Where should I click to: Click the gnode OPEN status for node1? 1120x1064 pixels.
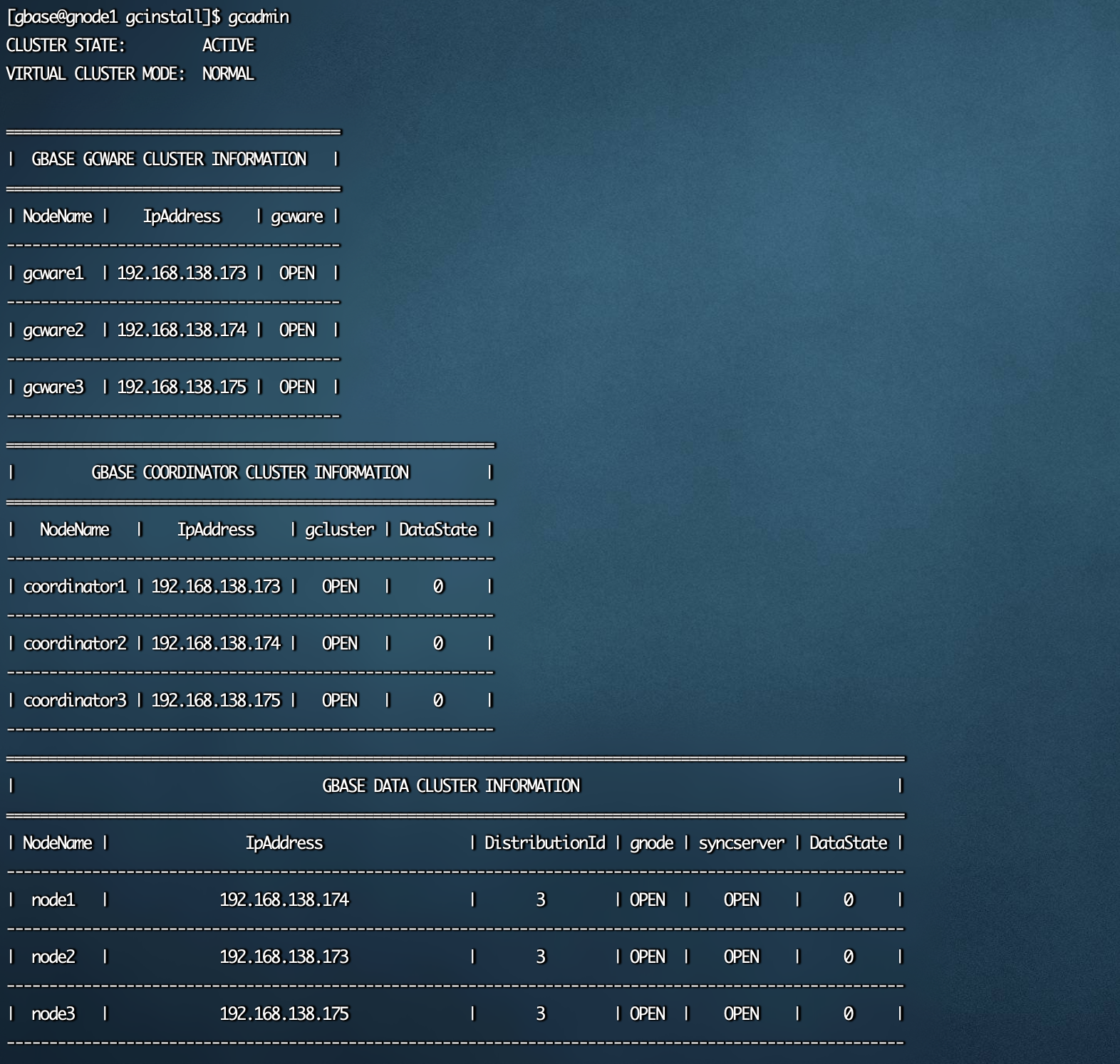click(648, 900)
